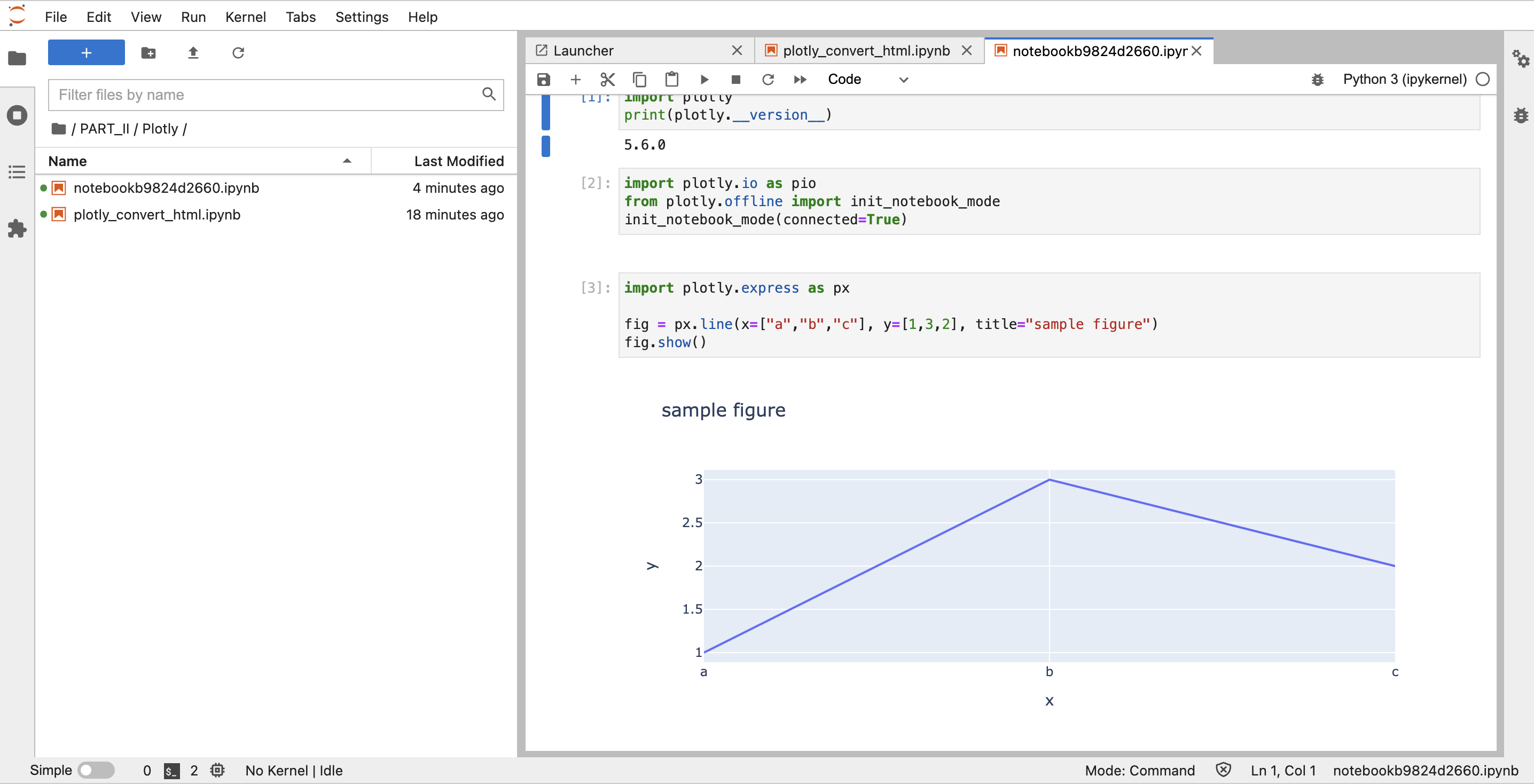The image size is (1534, 784).
Task: Click the New Launcher plus button
Action: (x=87, y=52)
